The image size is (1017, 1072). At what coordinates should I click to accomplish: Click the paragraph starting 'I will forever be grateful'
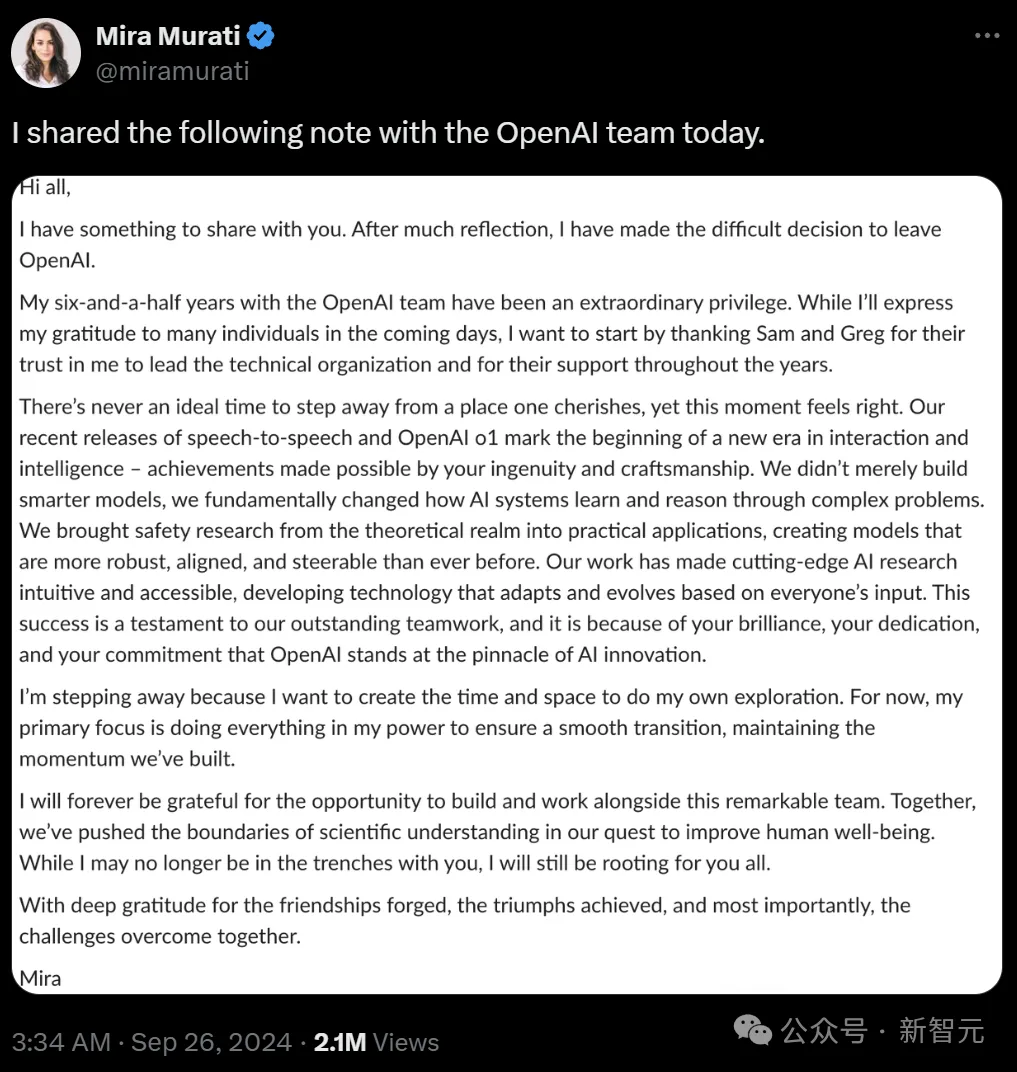(x=497, y=831)
